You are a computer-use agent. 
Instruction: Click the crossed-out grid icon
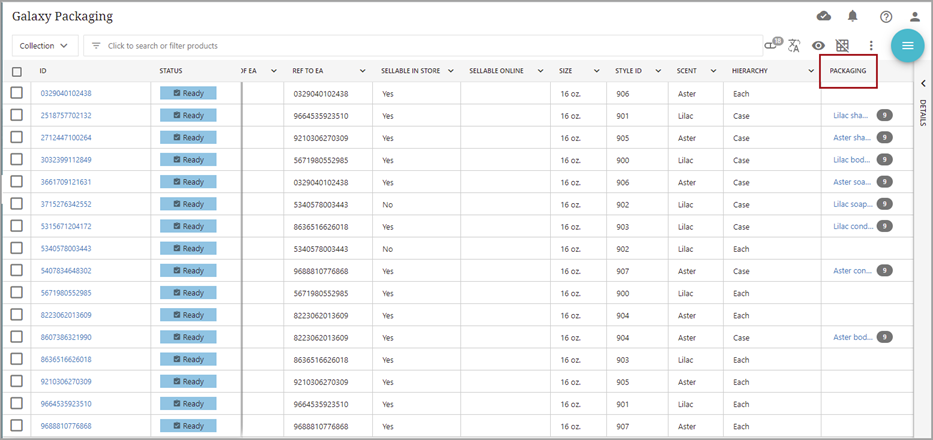click(842, 46)
